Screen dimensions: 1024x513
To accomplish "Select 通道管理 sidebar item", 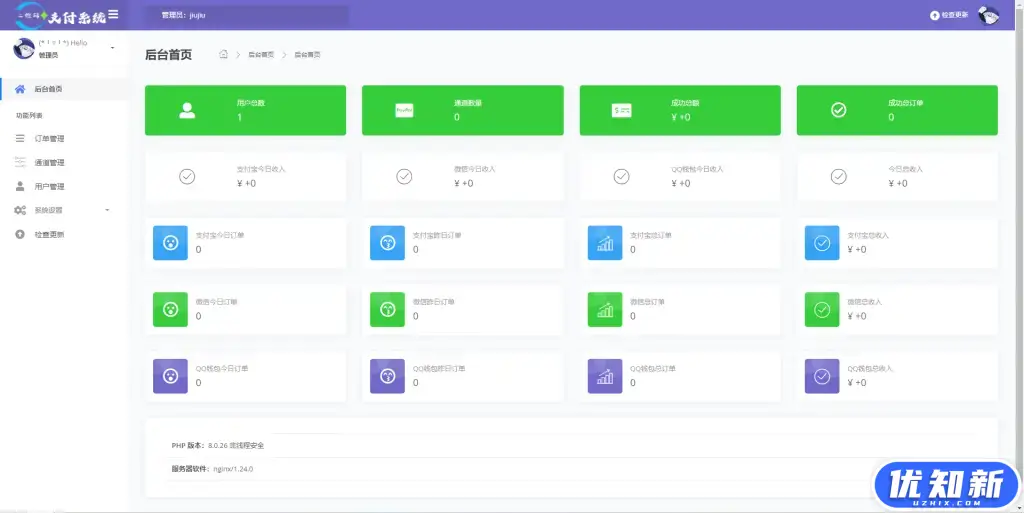I will [x=49, y=162].
